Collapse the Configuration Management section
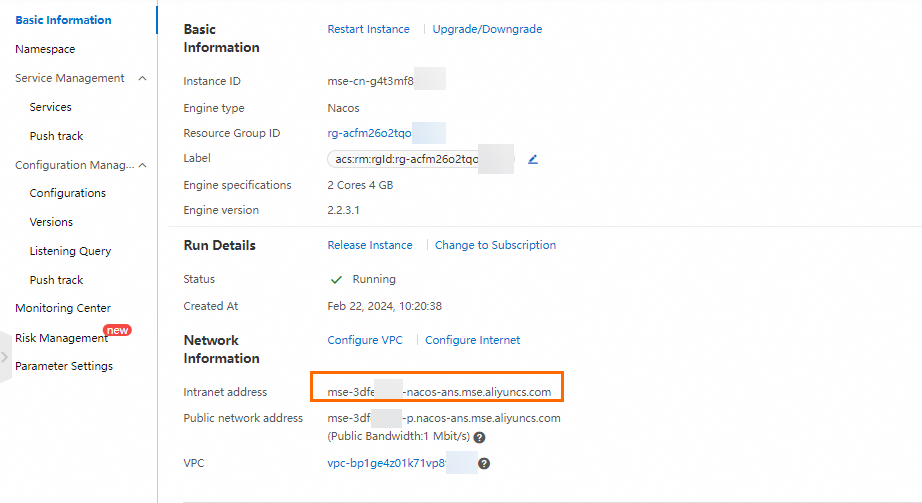This screenshot has width=922, height=503. tap(142, 165)
